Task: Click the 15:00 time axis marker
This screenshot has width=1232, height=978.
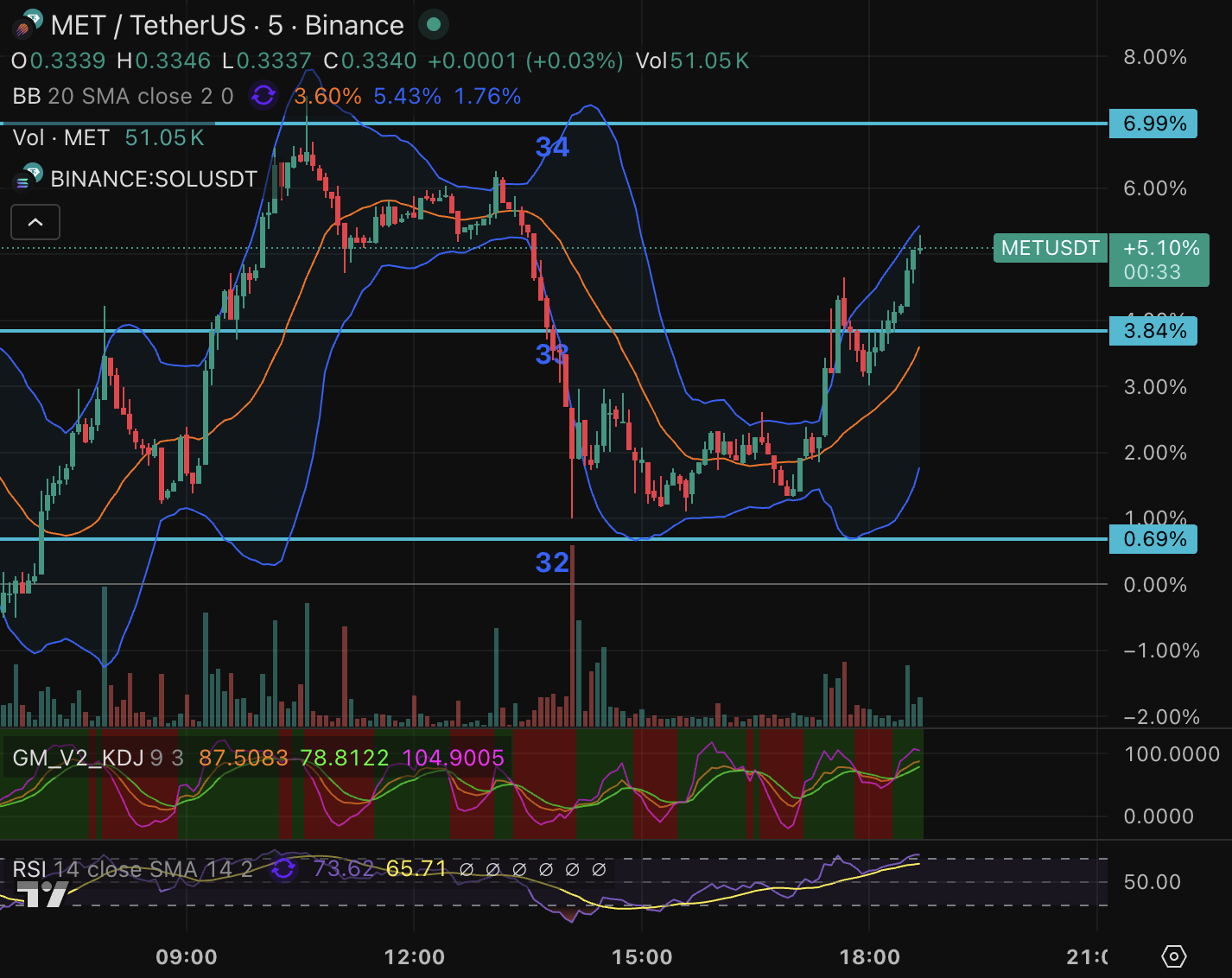Action: 642,956
